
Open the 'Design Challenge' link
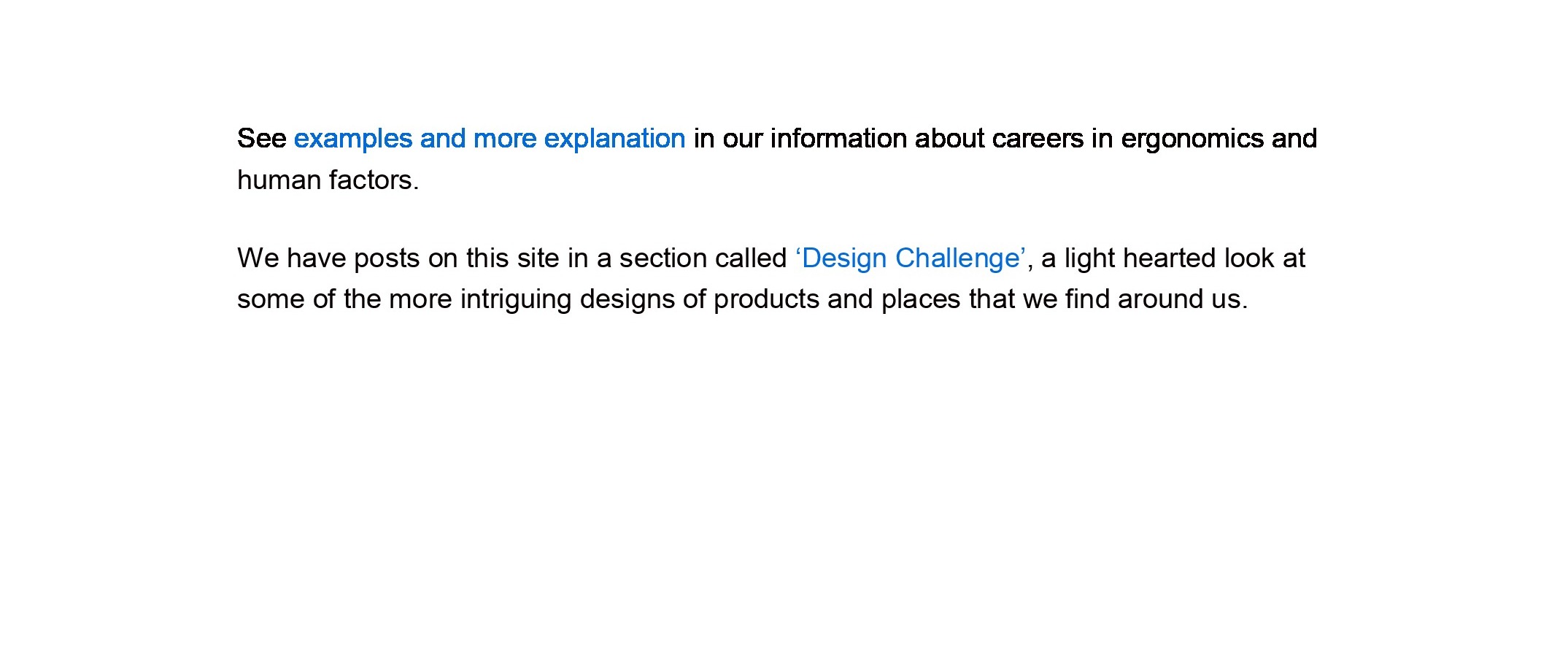coord(911,258)
